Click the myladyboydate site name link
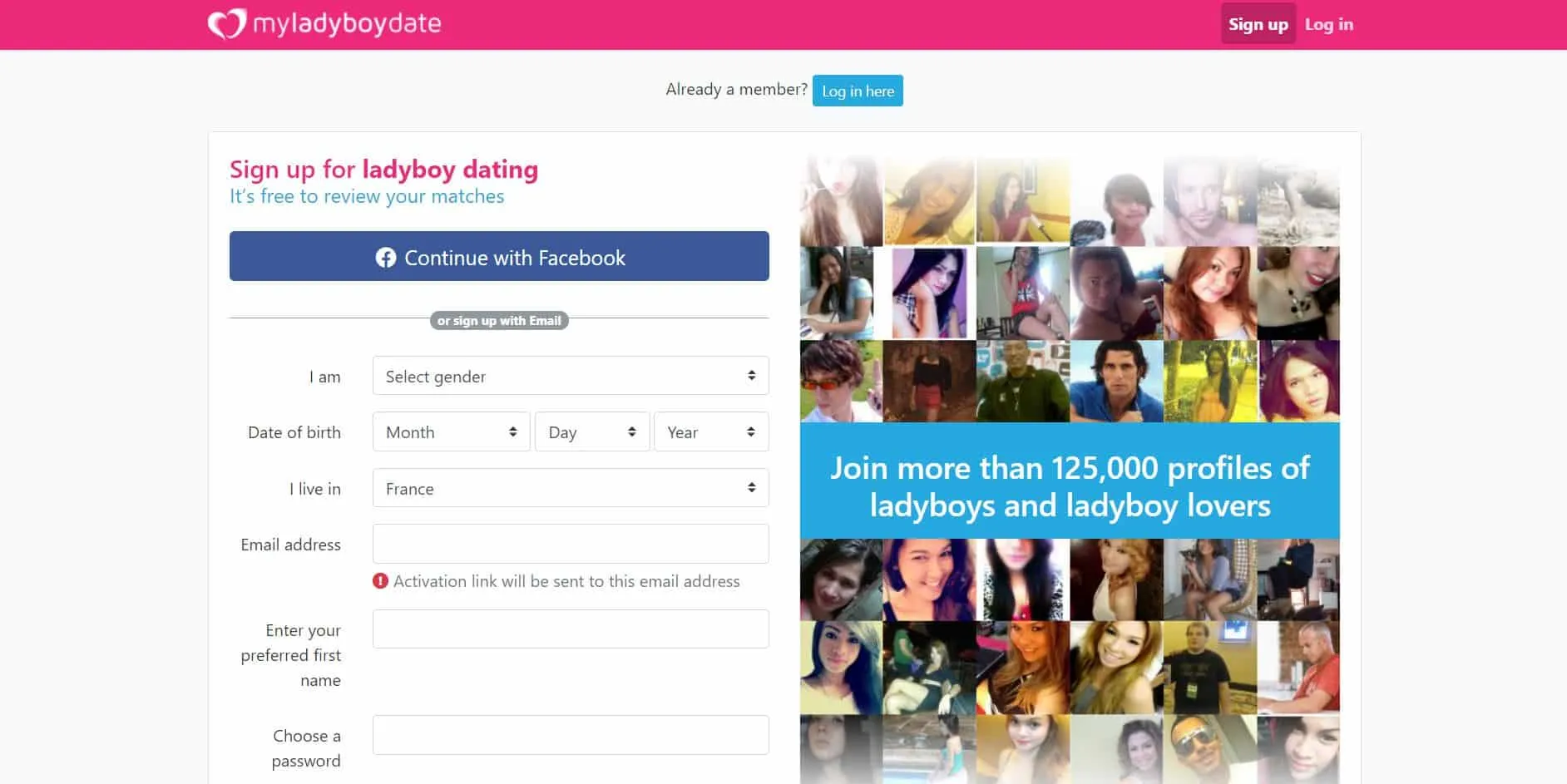1567x784 pixels. (x=347, y=23)
